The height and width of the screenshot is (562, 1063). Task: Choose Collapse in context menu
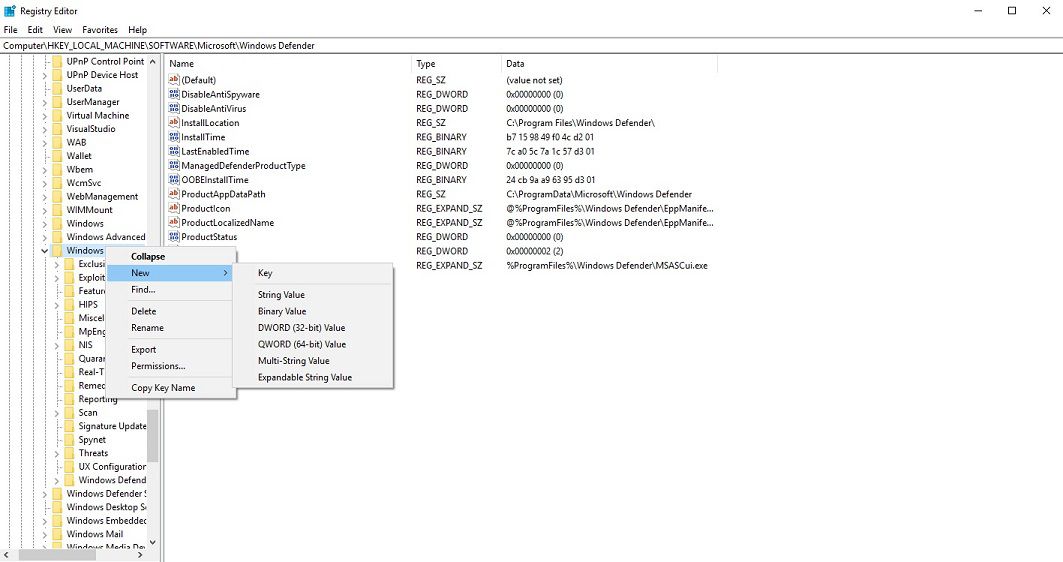171,257
